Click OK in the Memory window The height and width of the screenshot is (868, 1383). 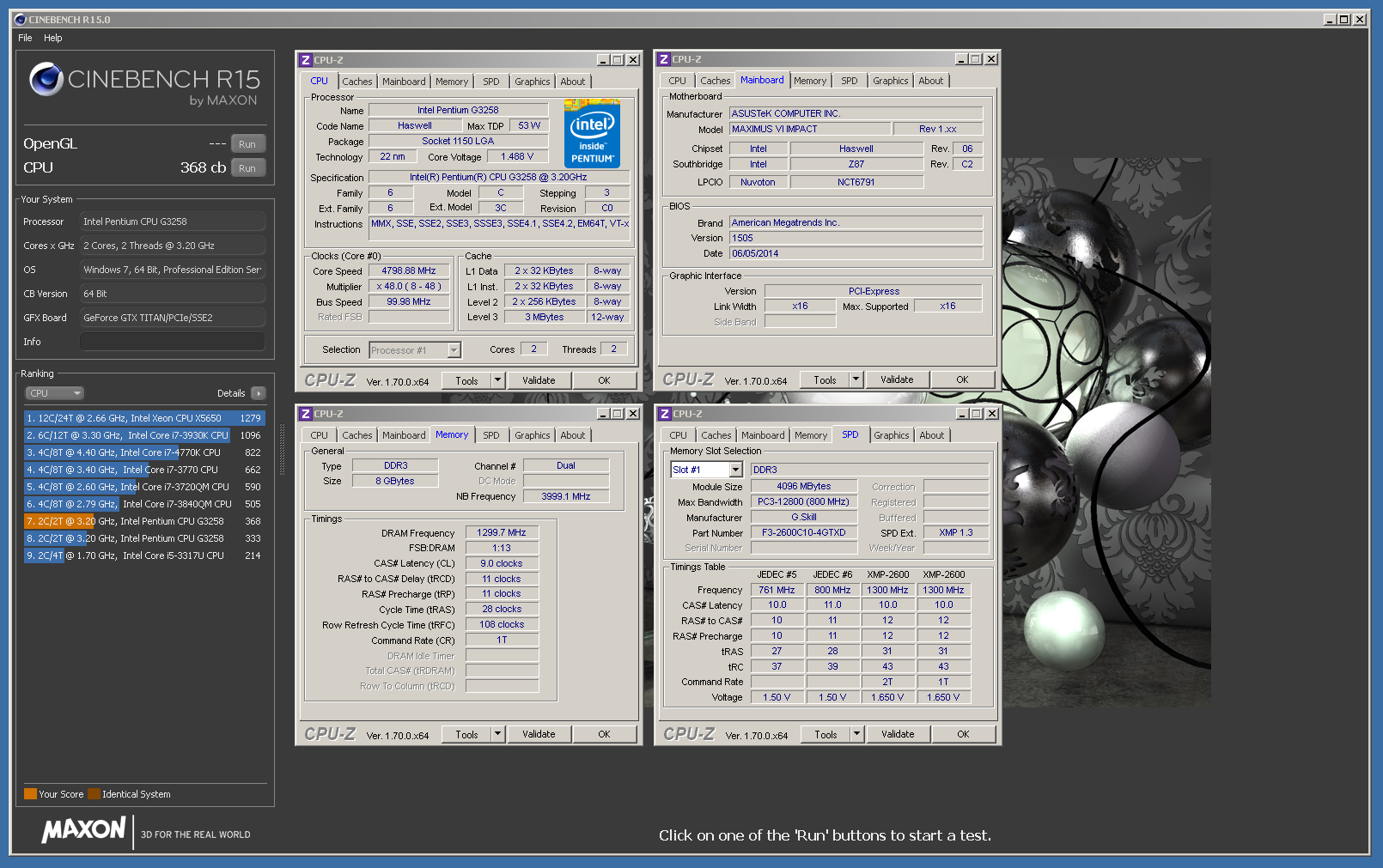[x=604, y=734]
